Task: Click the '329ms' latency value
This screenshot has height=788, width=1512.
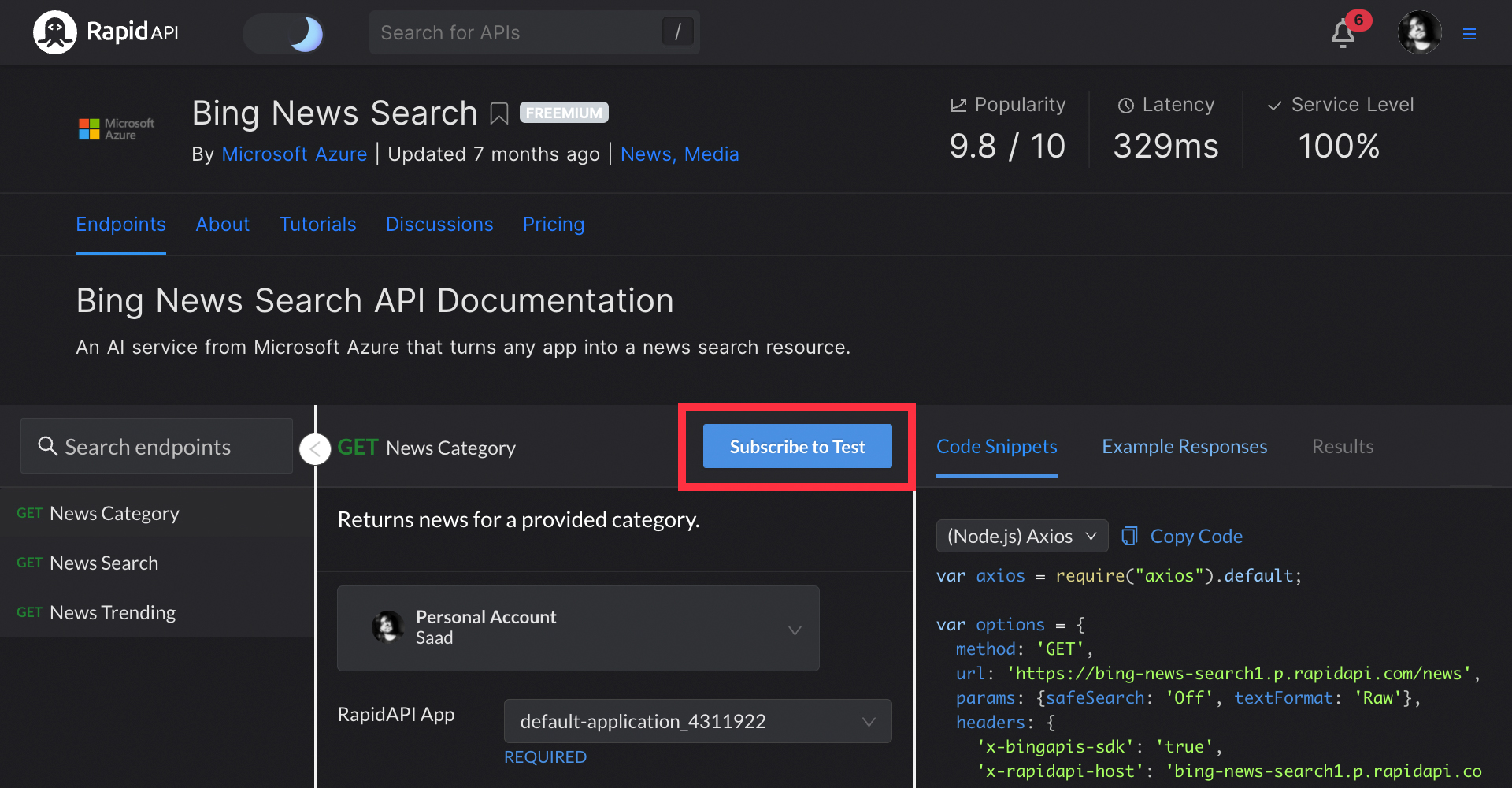Action: click(x=1165, y=146)
